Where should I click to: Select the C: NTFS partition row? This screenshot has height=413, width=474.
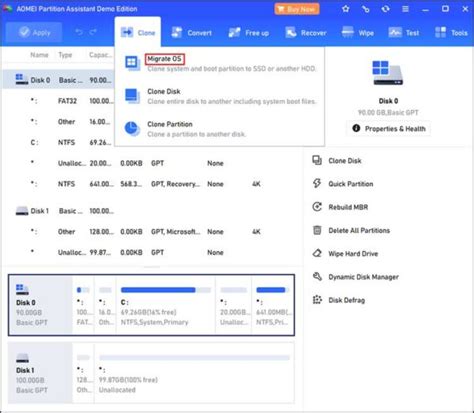59,142
